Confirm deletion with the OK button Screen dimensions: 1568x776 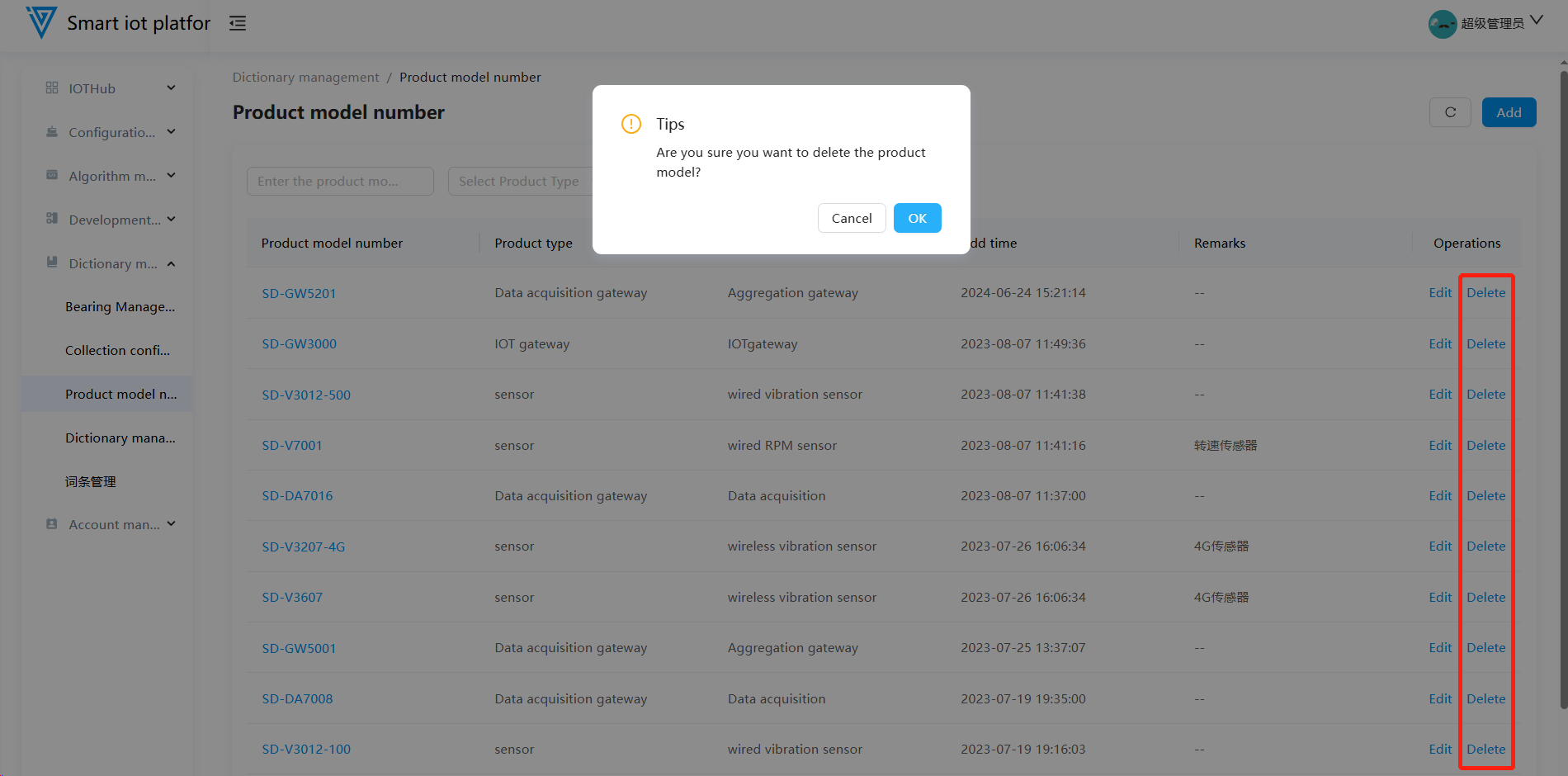917,218
